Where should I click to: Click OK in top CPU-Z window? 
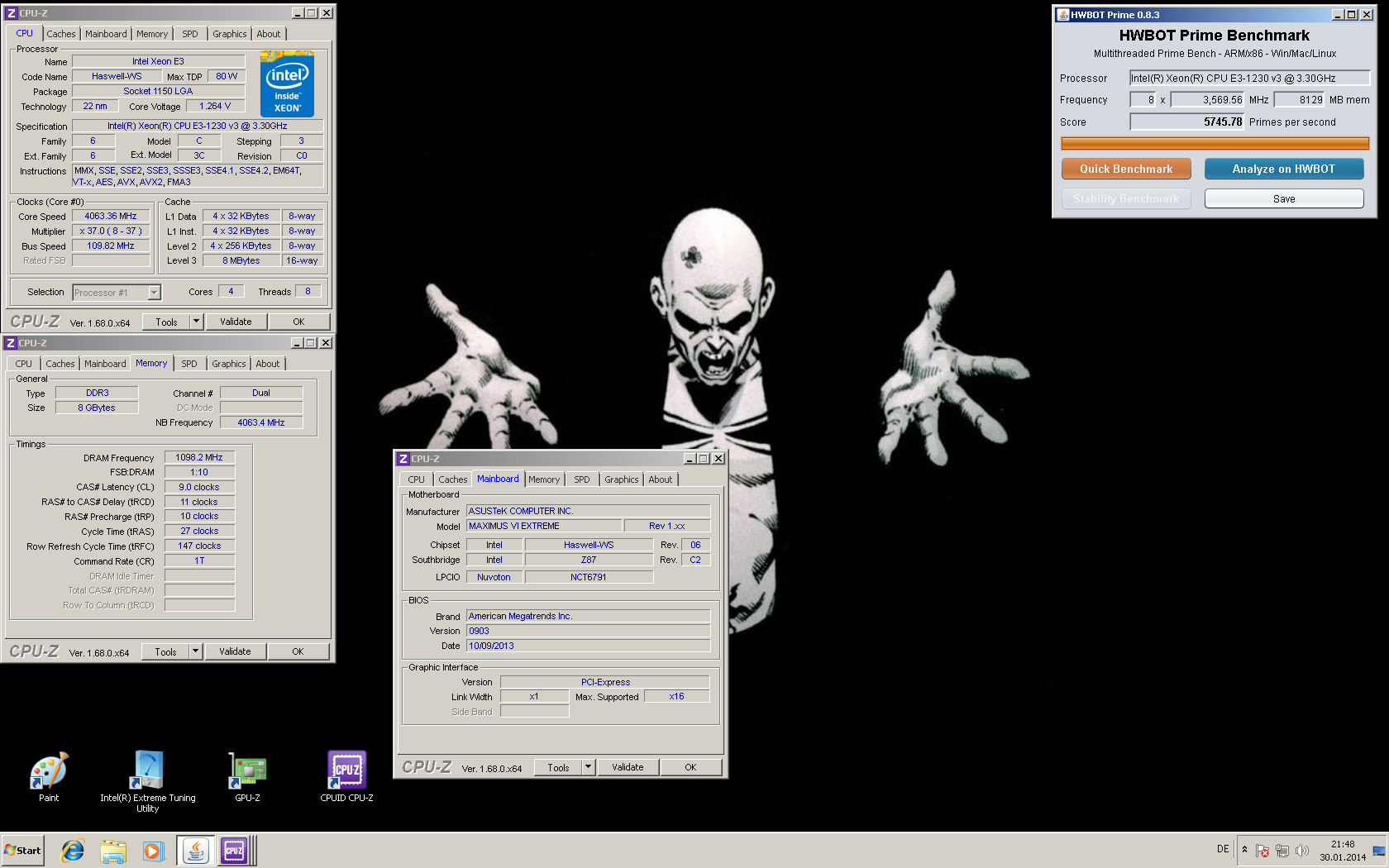(298, 322)
